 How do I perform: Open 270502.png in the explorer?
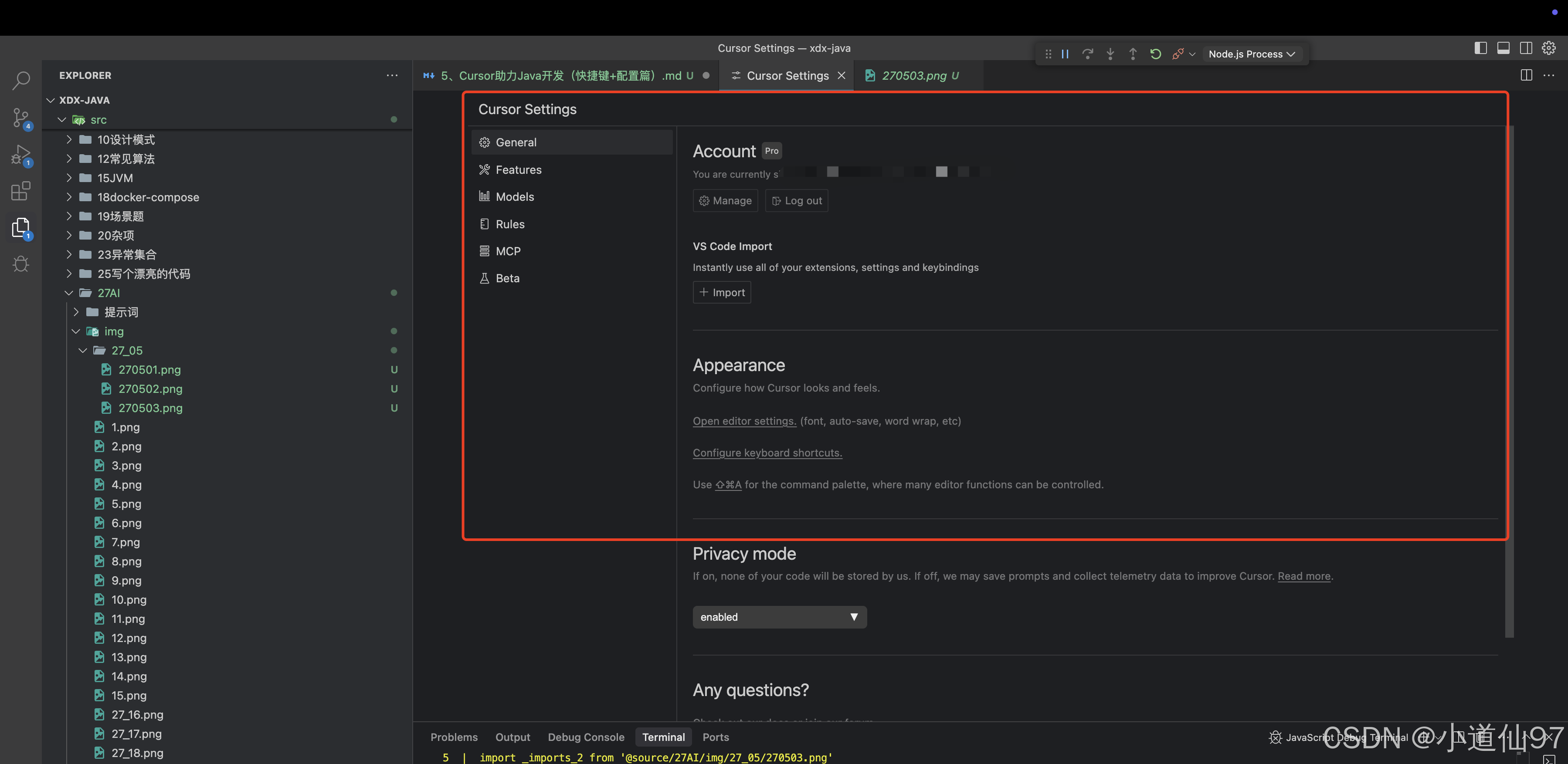150,389
